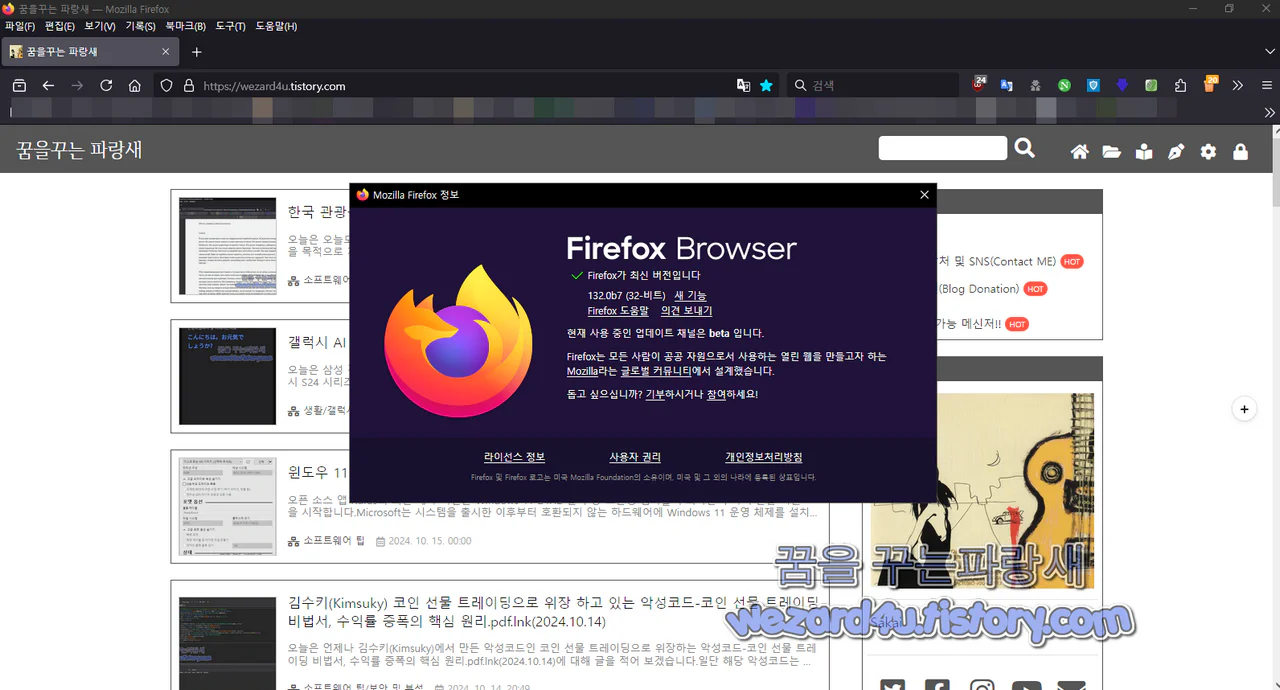Open the uBlock Origin extension with badge 24
The height and width of the screenshot is (690, 1280).
point(980,85)
